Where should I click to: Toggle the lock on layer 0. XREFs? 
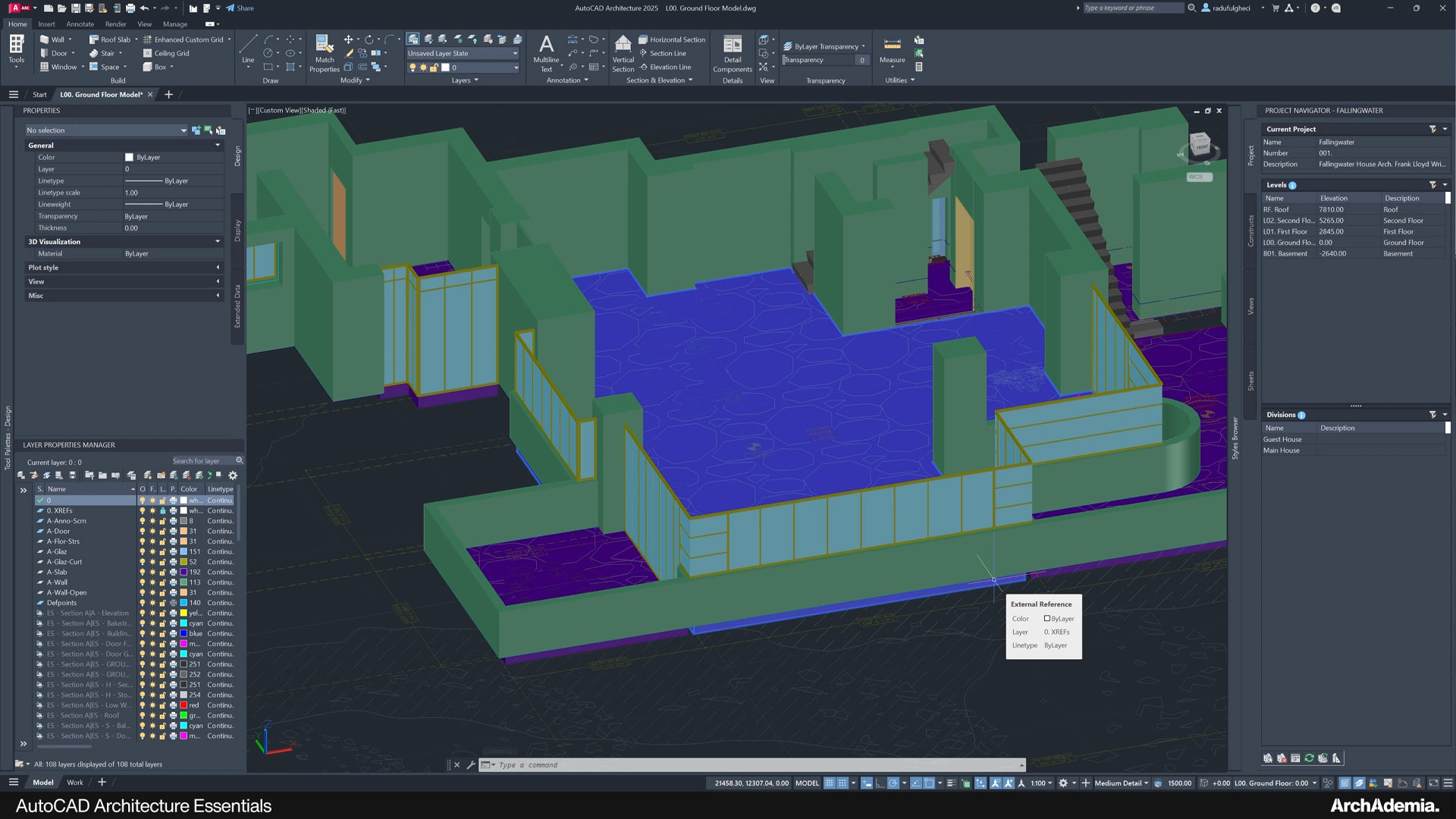162,510
